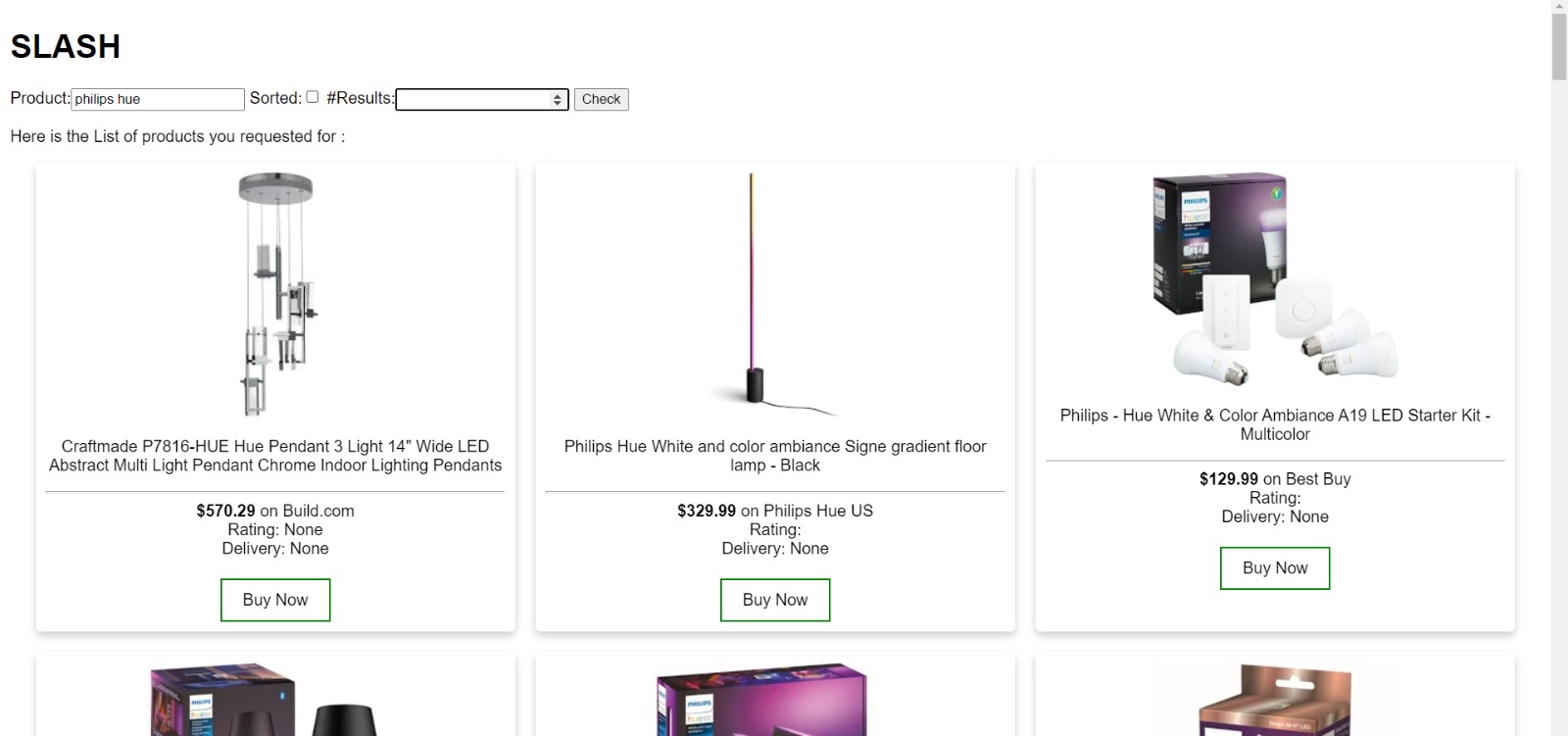This screenshot has height=736, width=1568.
Task: Open the Craftmade P7816-HUE product title
Action: pyautogui.click(x=275, y=456)
